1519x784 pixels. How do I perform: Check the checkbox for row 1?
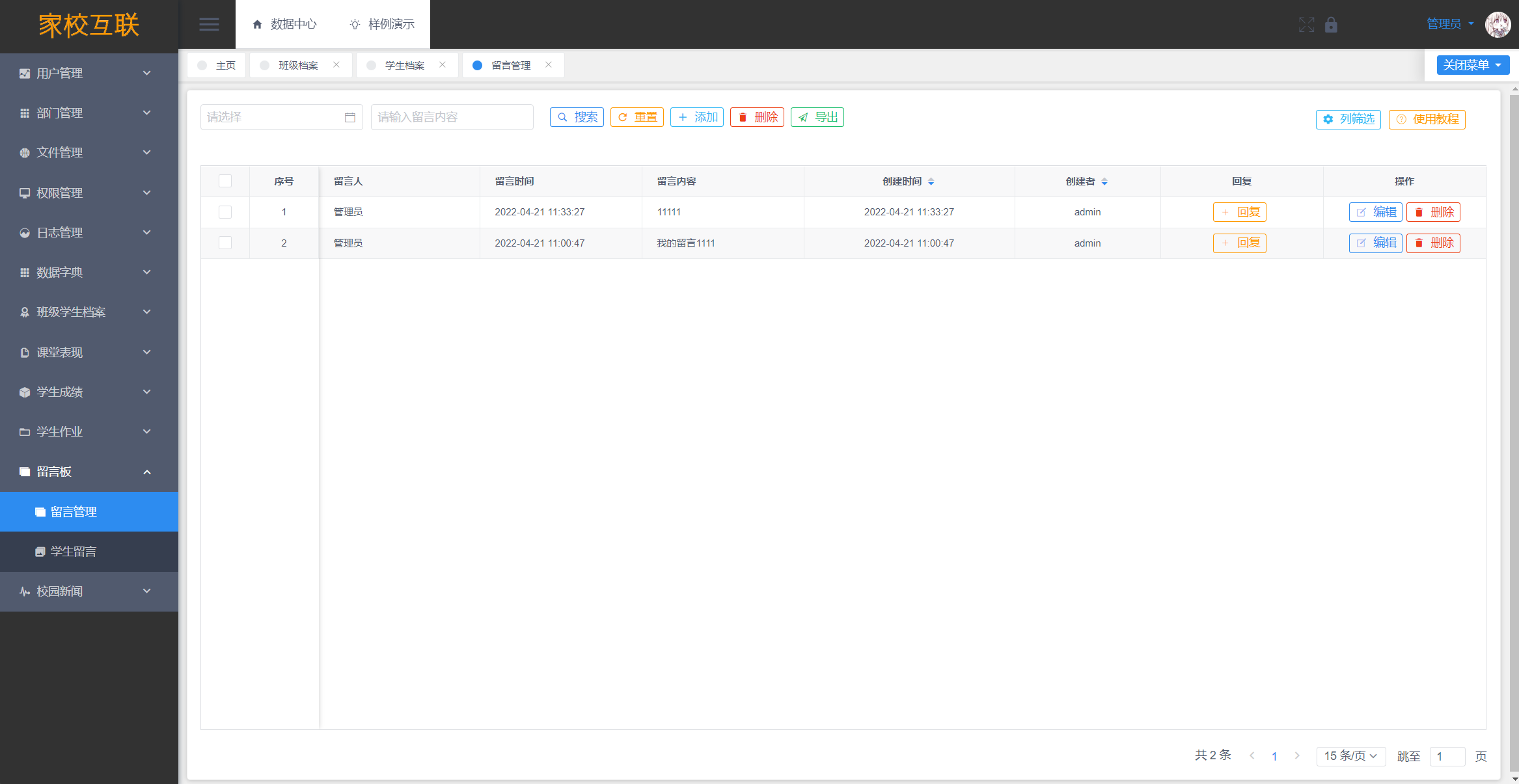[225, 212]
